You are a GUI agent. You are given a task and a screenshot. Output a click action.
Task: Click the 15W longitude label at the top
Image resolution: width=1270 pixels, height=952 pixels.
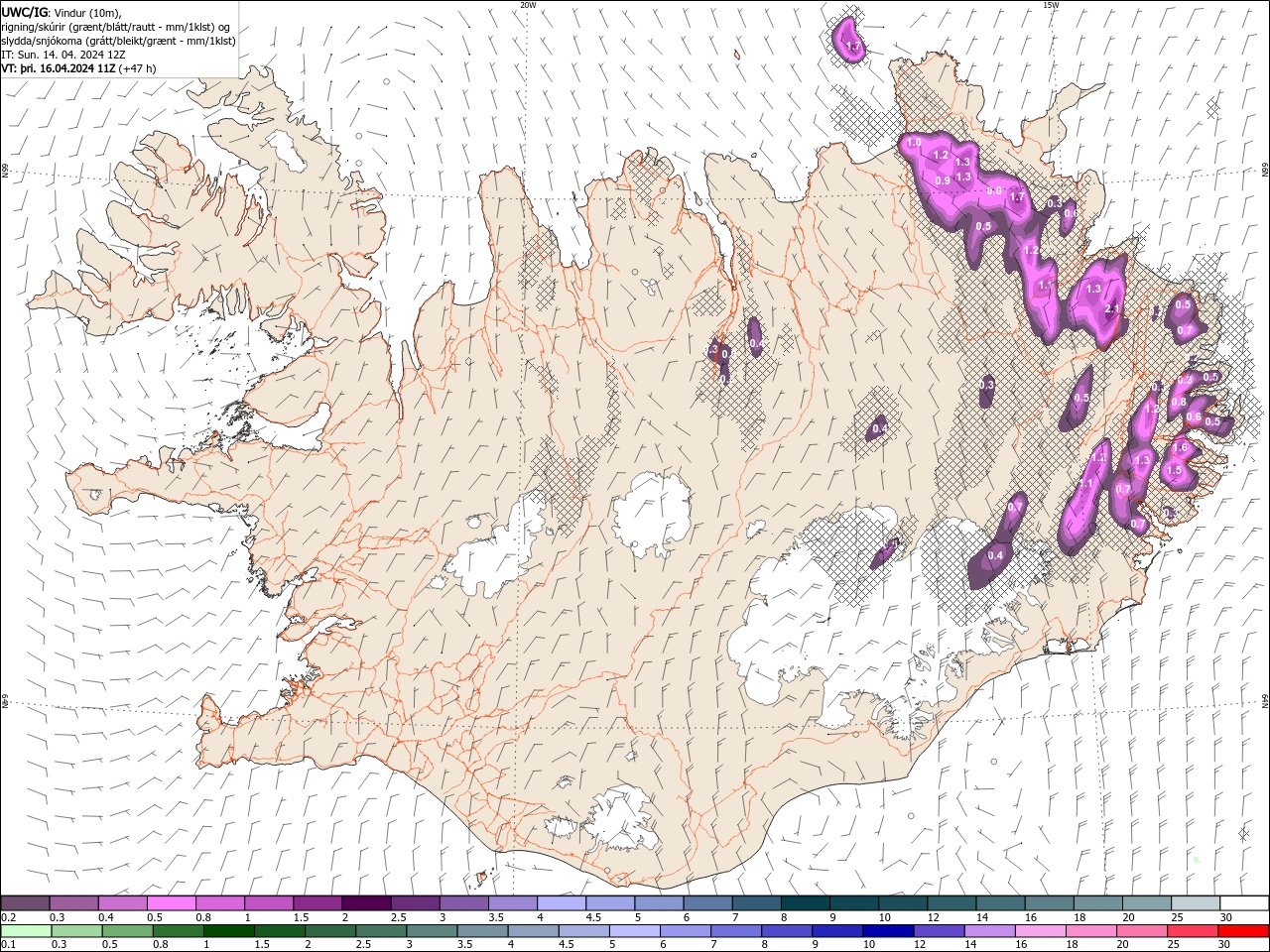(1051, 5)
